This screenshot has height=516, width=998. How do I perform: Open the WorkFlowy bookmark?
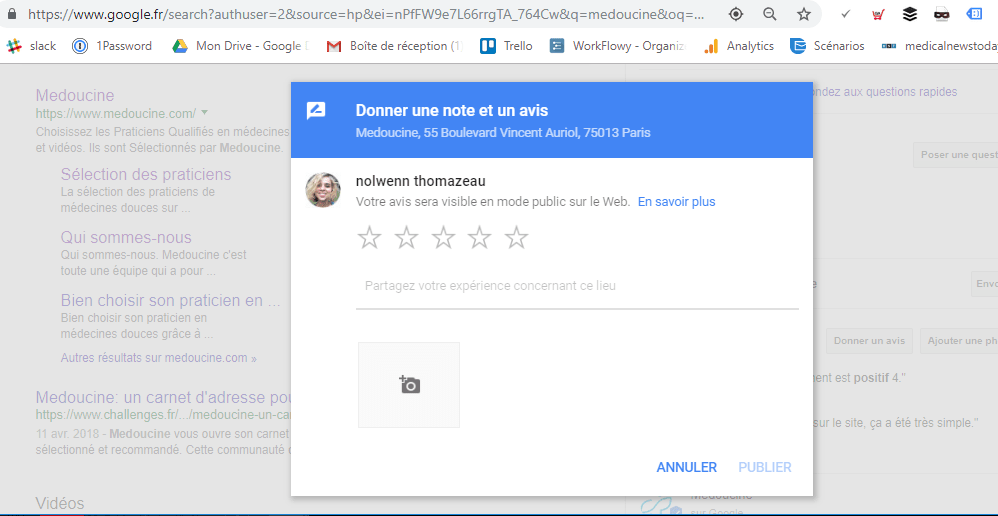click(617, 46)
